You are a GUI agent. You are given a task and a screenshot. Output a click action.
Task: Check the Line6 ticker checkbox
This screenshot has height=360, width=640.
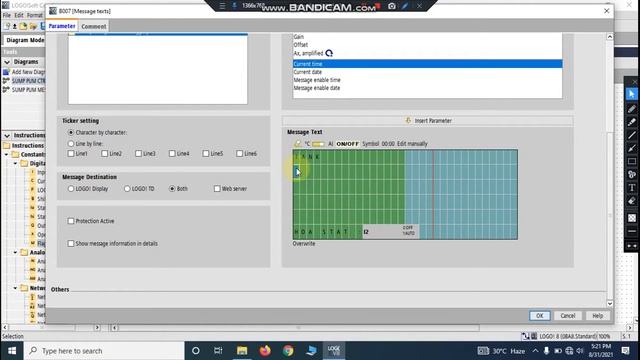[239, 153]
